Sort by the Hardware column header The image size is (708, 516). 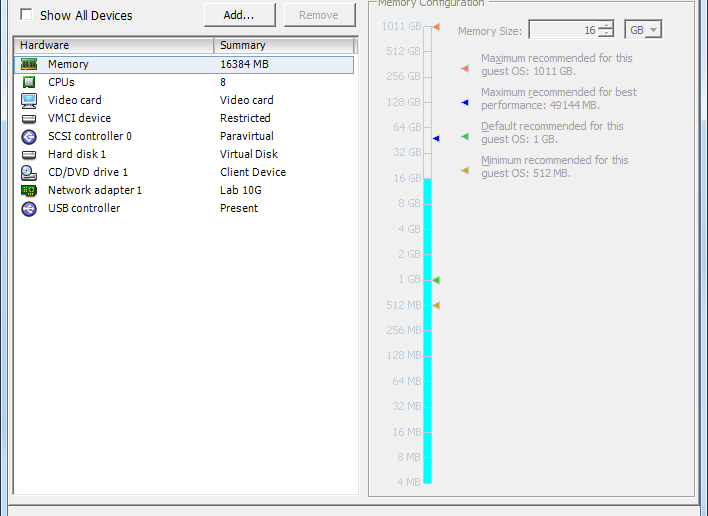pos(114,45)
